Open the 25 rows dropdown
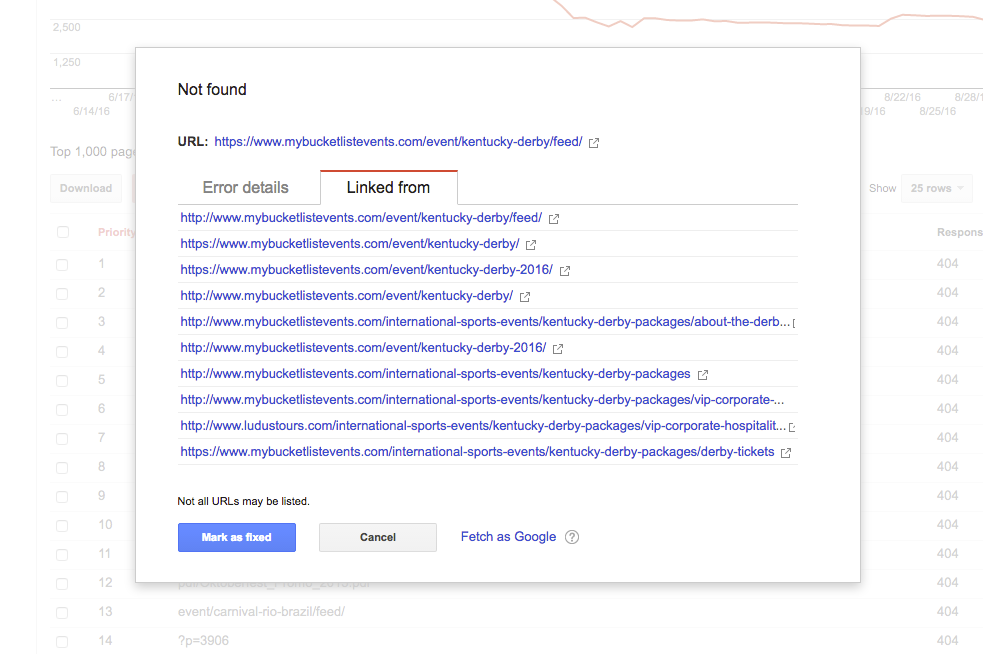The height and width of the screenshot is (654, 983). pyautogui.click(x=936, y=188)
